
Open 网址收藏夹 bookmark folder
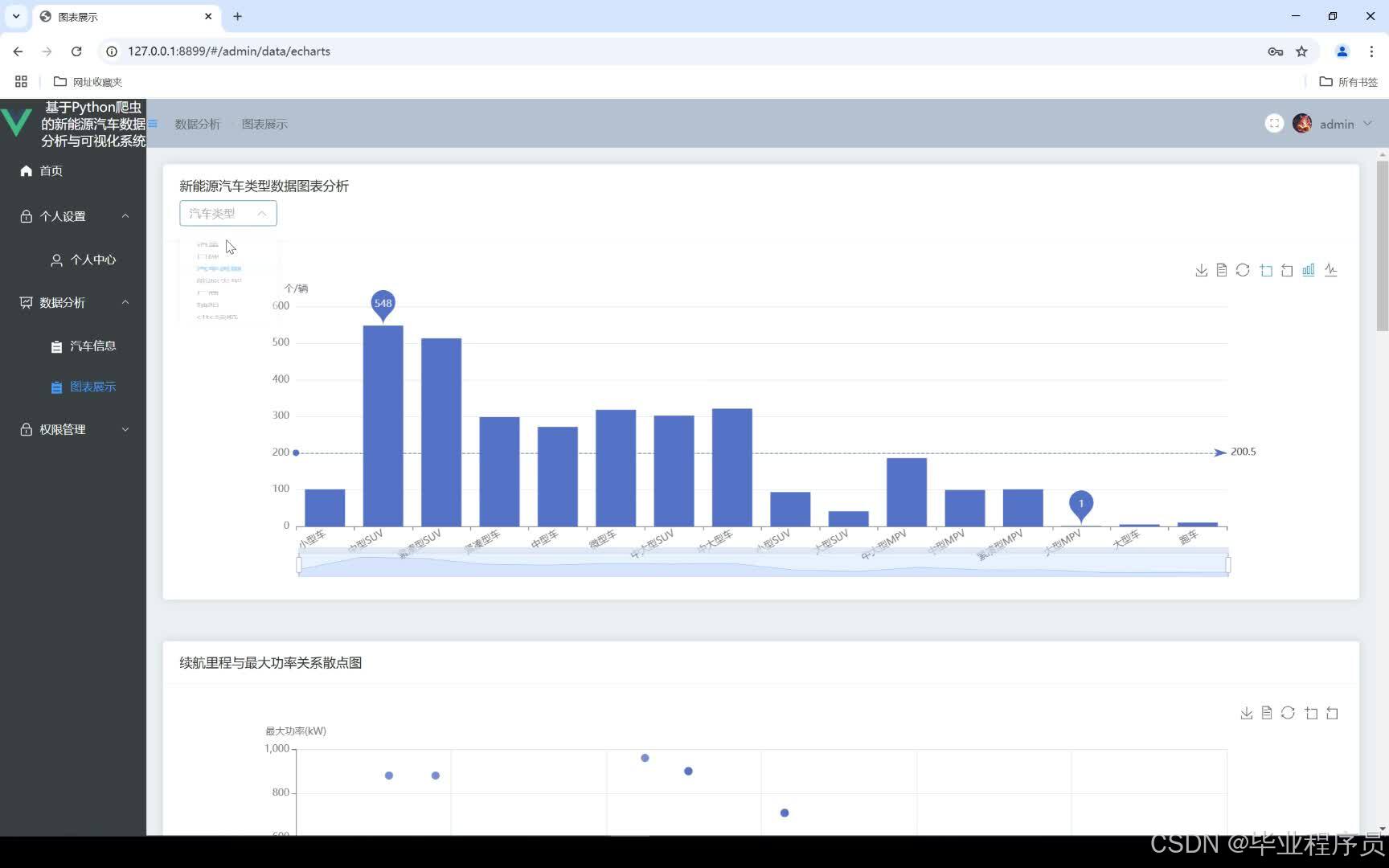pyautogui.click(x=88, y=81)
